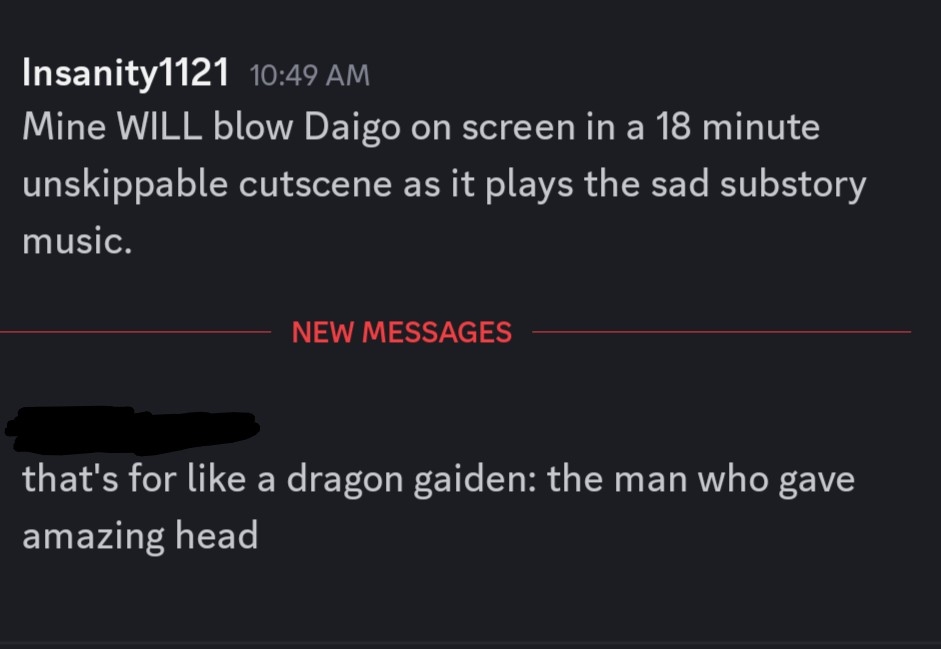
Task: Click "the man who gave" in reply
Action: (701, 480)
